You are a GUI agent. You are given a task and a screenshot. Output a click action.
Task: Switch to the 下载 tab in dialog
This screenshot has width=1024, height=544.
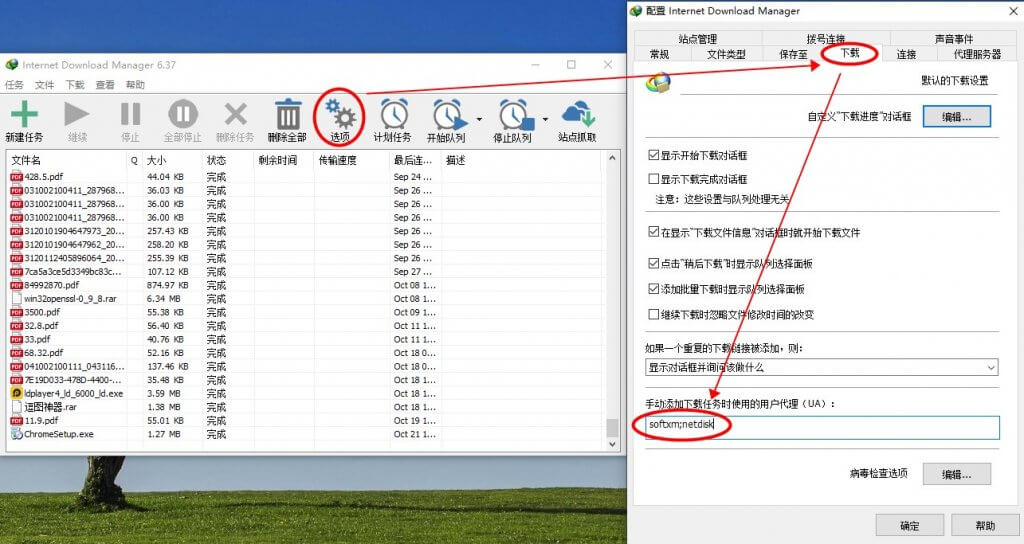coord(850,53)
